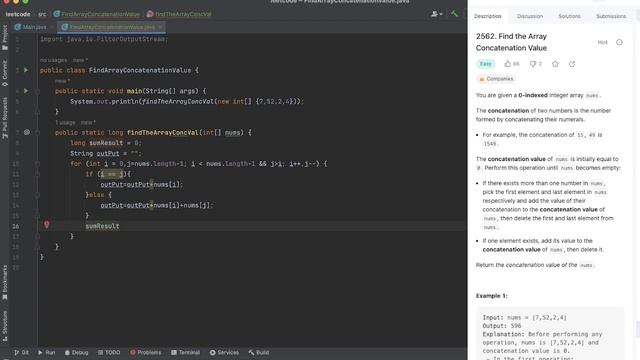
Task: Click the 'Example 1:' heading
Action: pyautogui.click(x=491, y=296)
